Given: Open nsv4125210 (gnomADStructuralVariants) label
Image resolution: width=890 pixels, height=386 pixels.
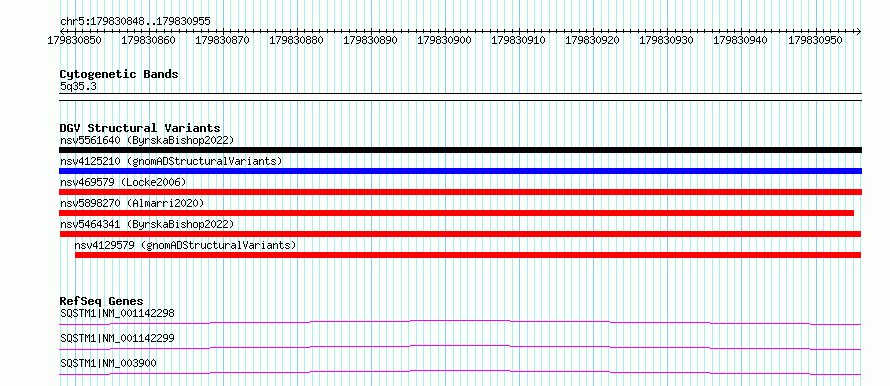Looking at the screenshot, I should [171, 161].
